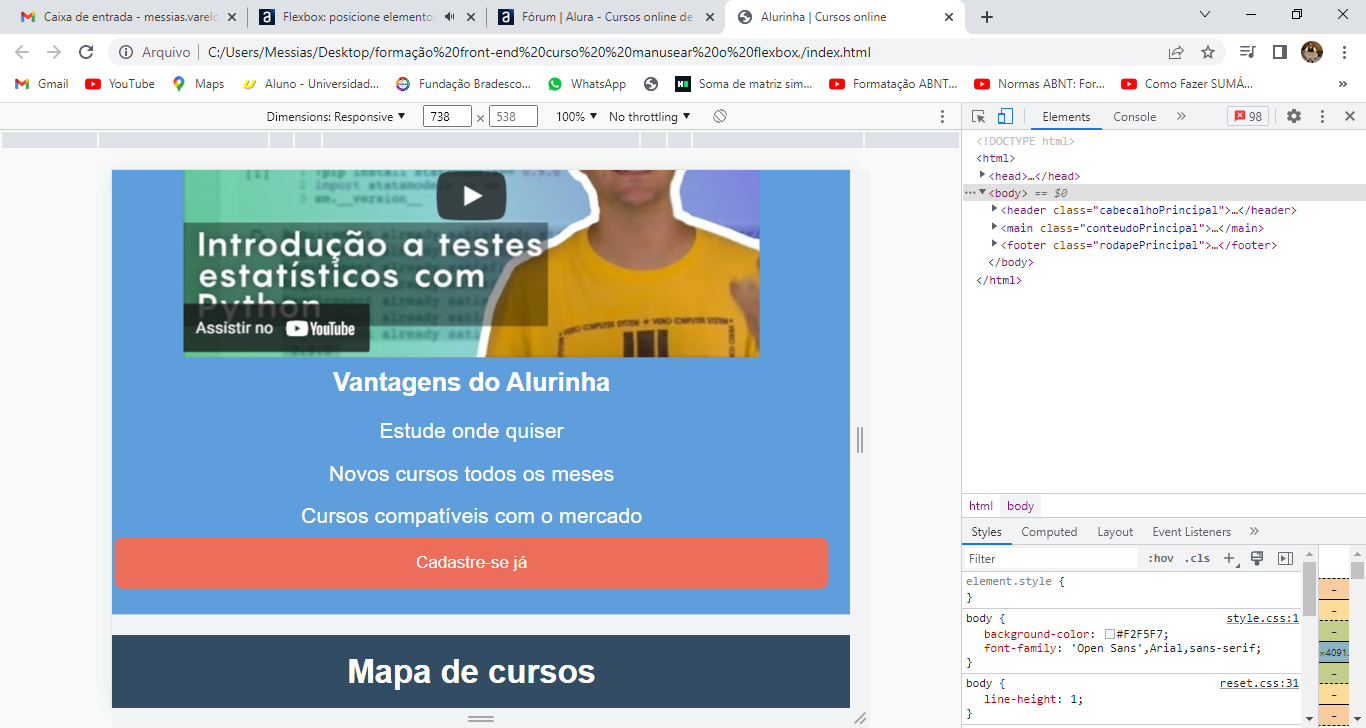Mute the Flexbox tab audio icon
1366x728 pixels.
(449, 17)
